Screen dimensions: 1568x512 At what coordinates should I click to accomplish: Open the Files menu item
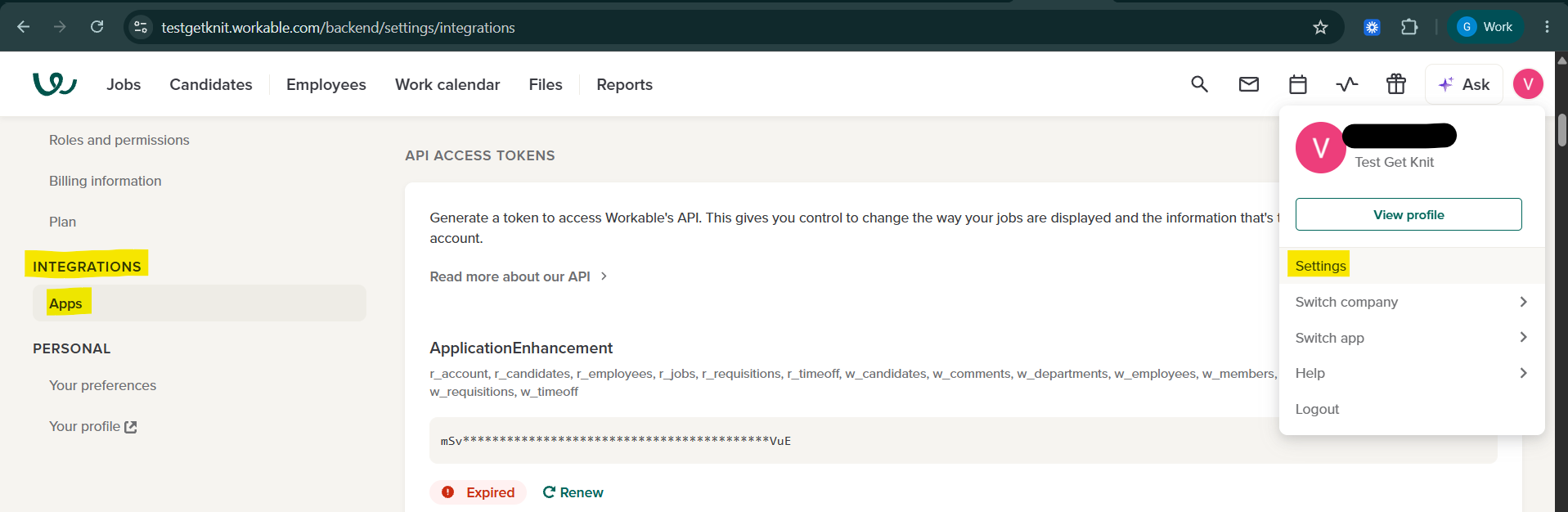546,85
